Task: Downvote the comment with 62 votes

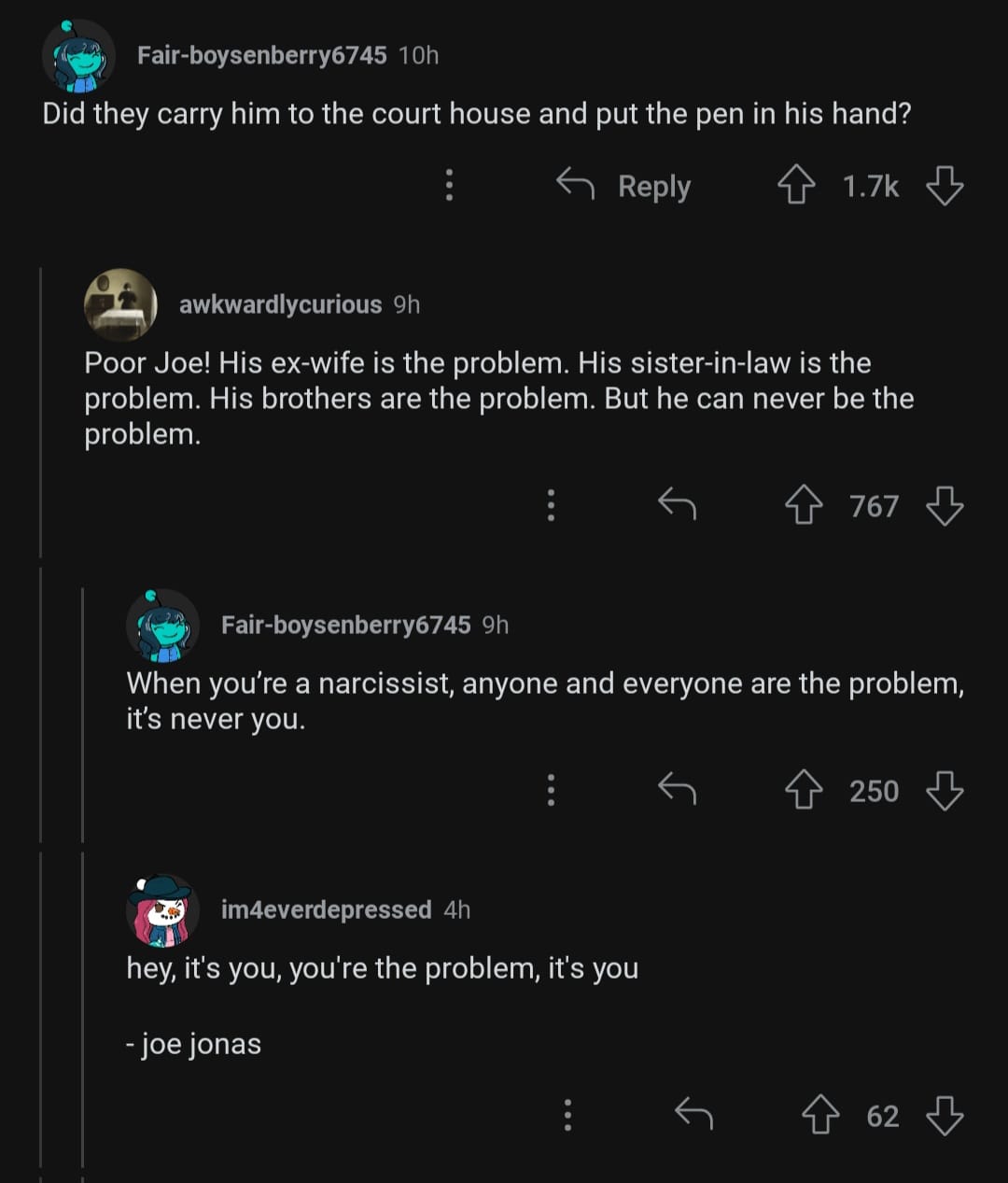Action: point(945,1116)
